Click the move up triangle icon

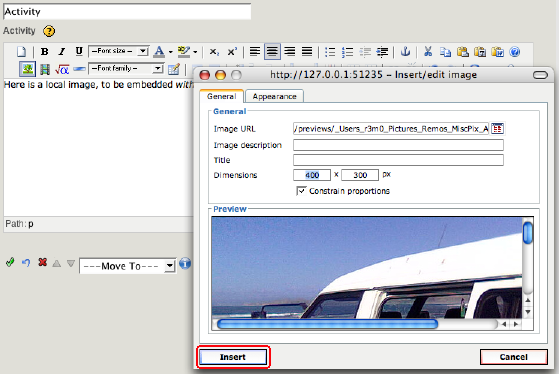(56, 263)
